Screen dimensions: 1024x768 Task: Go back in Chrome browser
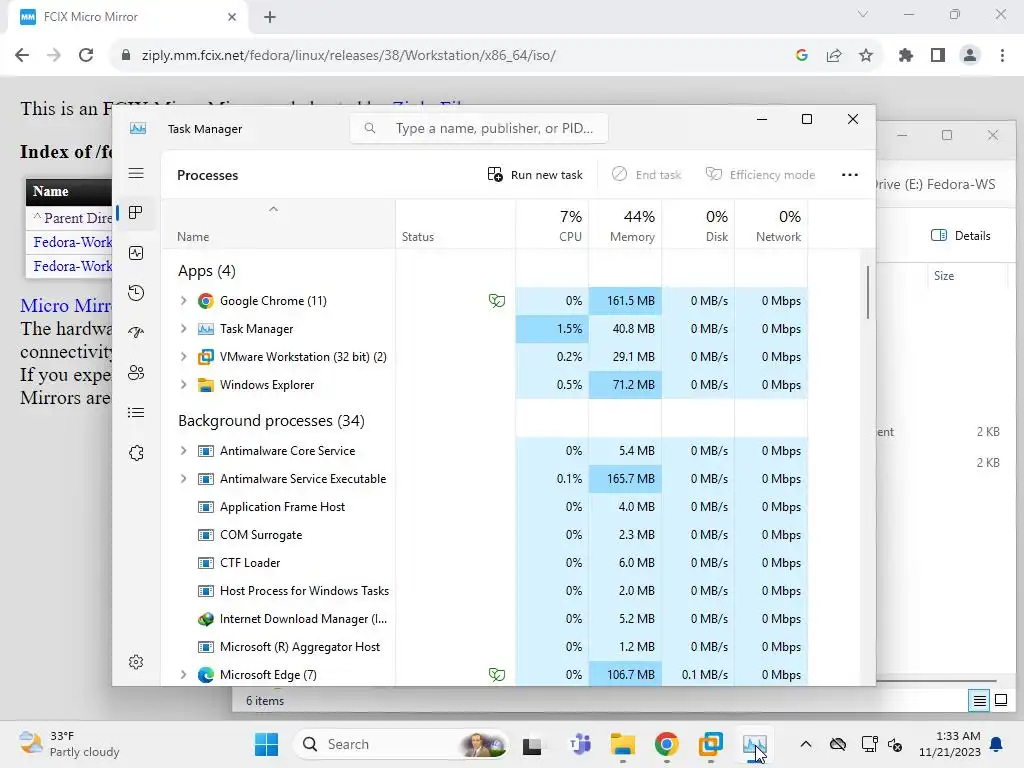22,56
